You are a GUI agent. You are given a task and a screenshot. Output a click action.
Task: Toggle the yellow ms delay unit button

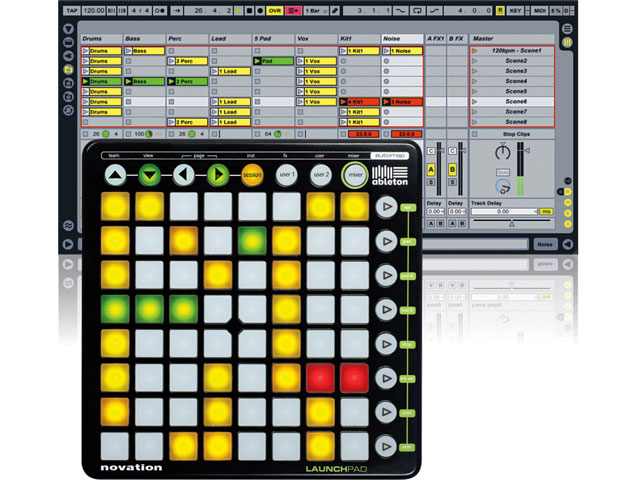(546, 211)
